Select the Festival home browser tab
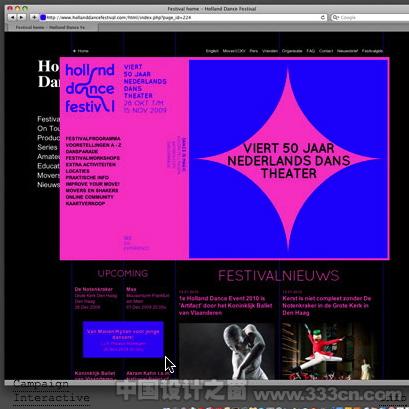This screenshot has width=409, height=409. click(51, 27)
